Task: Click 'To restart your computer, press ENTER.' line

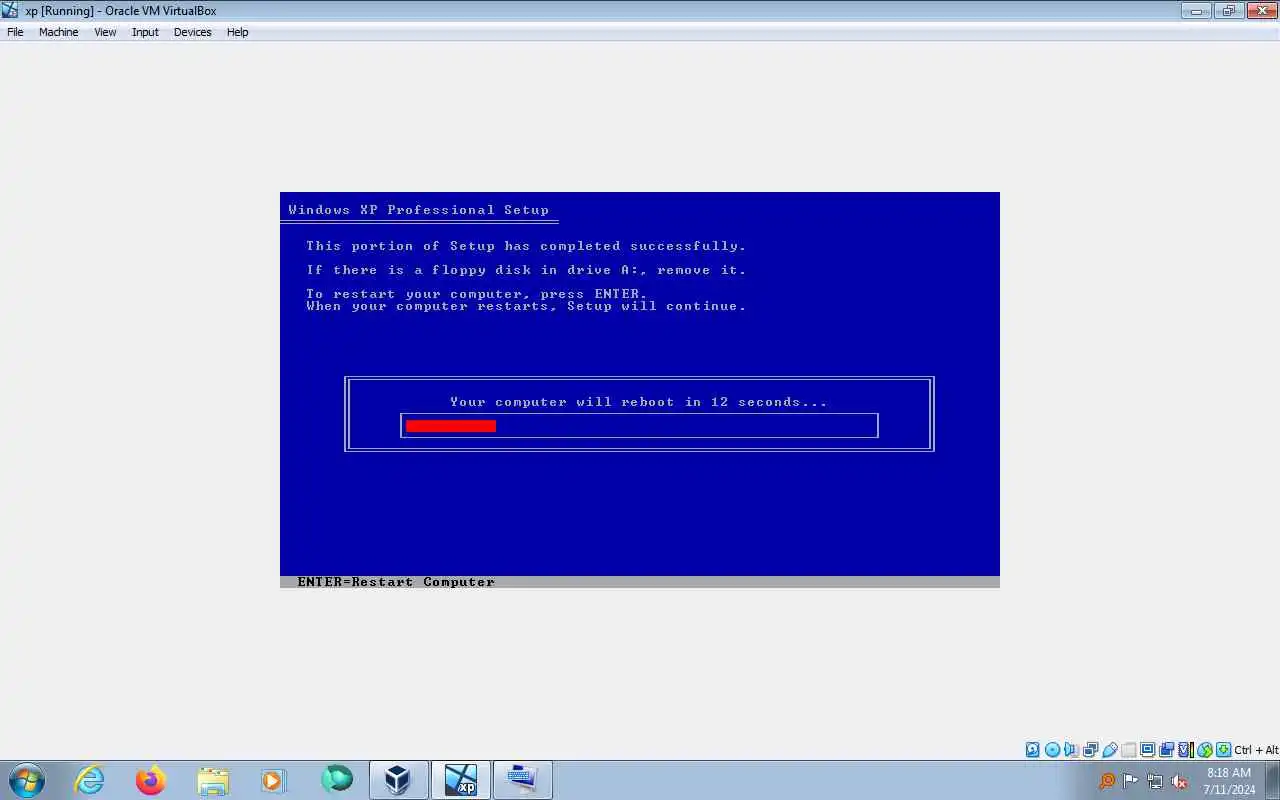Action: [x=477, y=294]
